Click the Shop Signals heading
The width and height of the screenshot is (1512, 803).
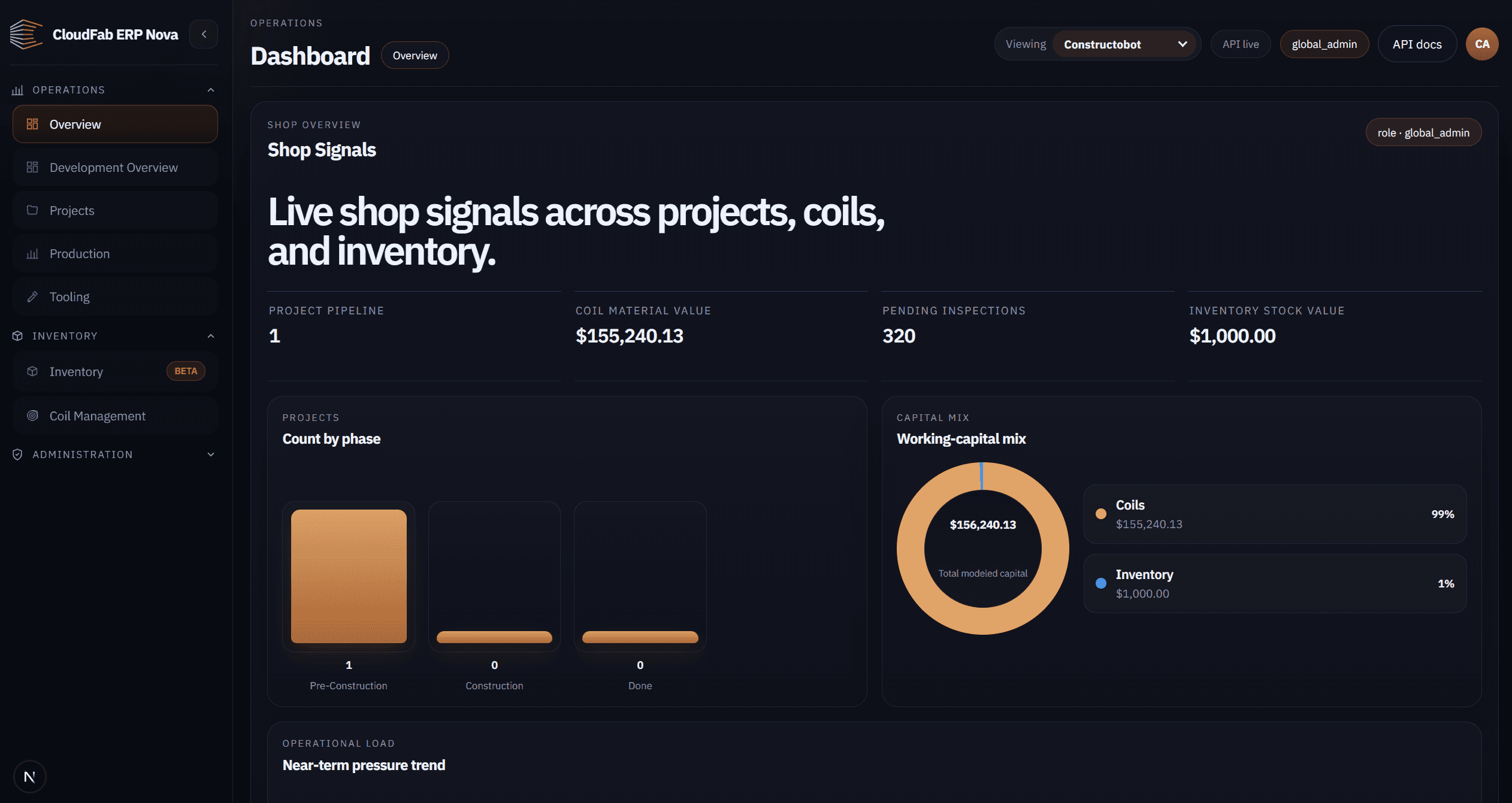(x=322, y=150)
